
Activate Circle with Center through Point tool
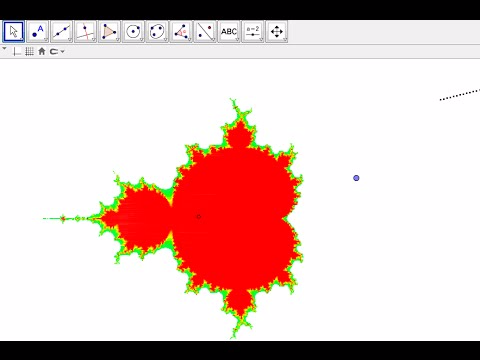point(133,32)
